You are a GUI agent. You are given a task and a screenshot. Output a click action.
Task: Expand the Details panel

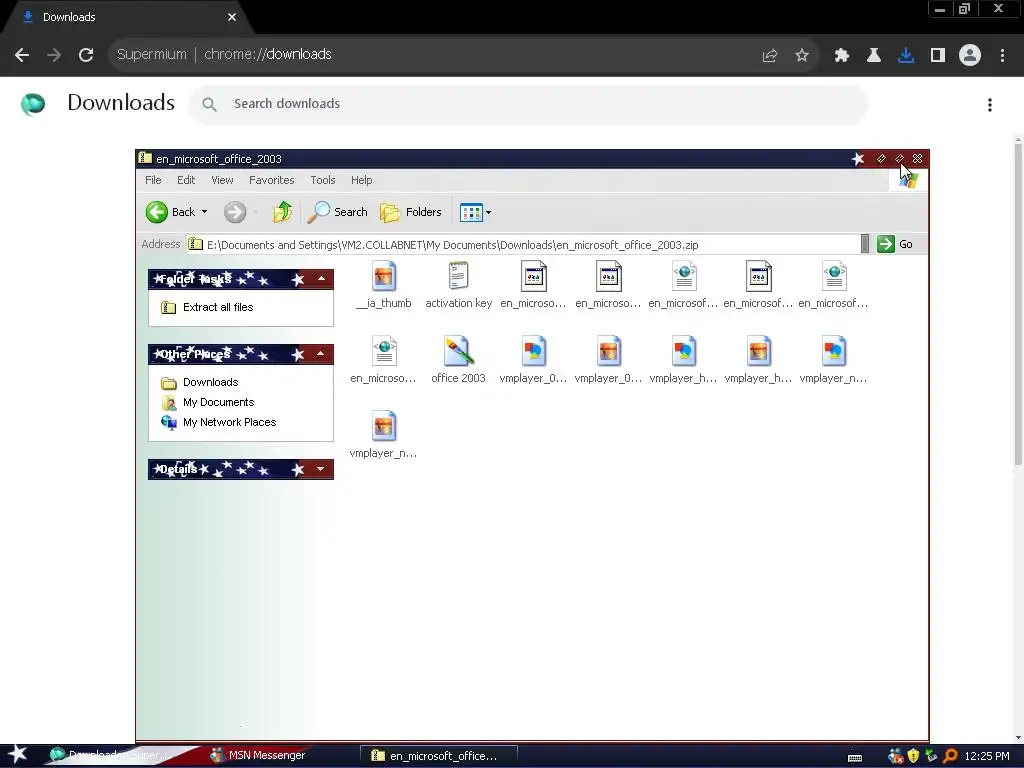321,469
